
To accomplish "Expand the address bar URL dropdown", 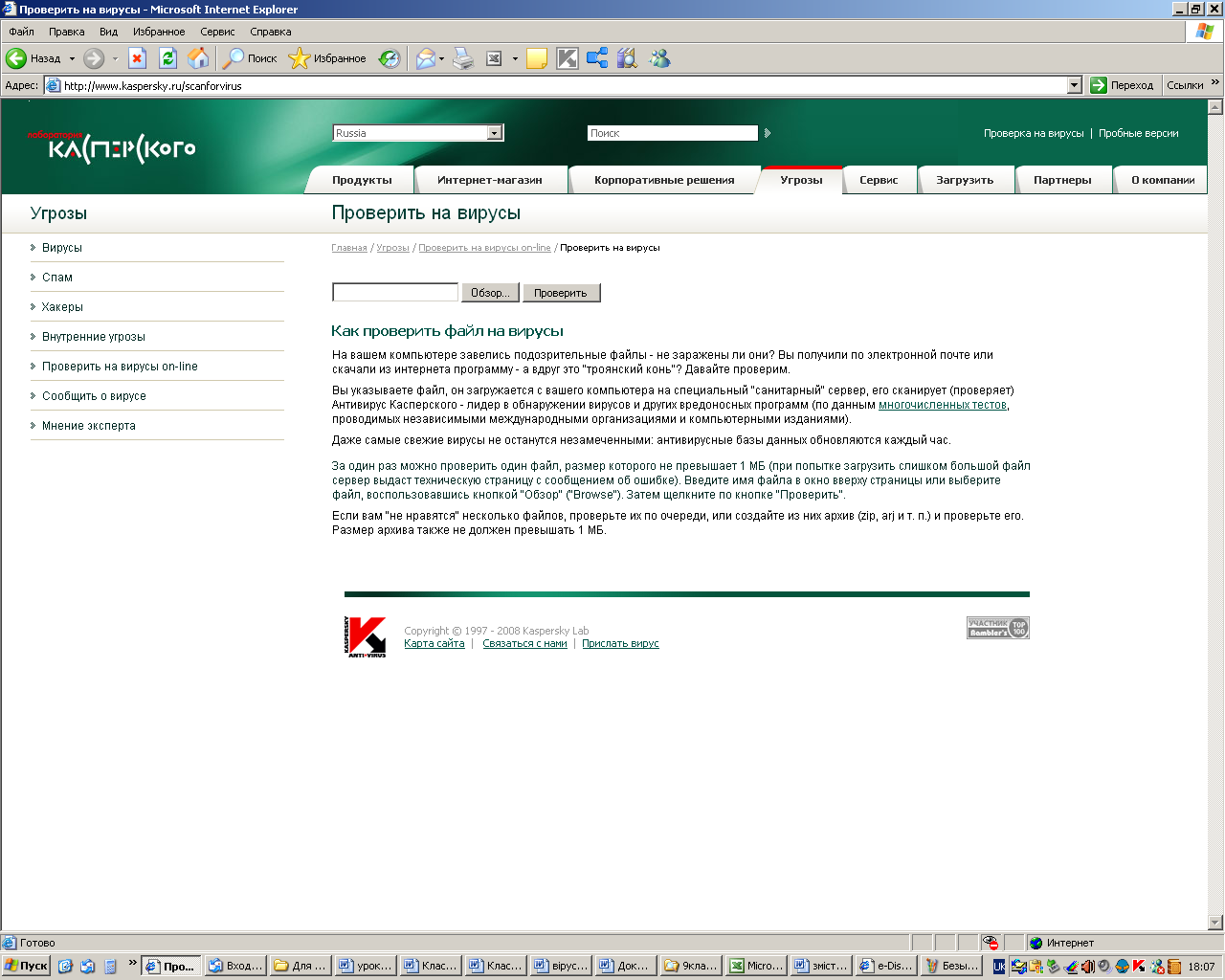I will (x=1074, y=85).
